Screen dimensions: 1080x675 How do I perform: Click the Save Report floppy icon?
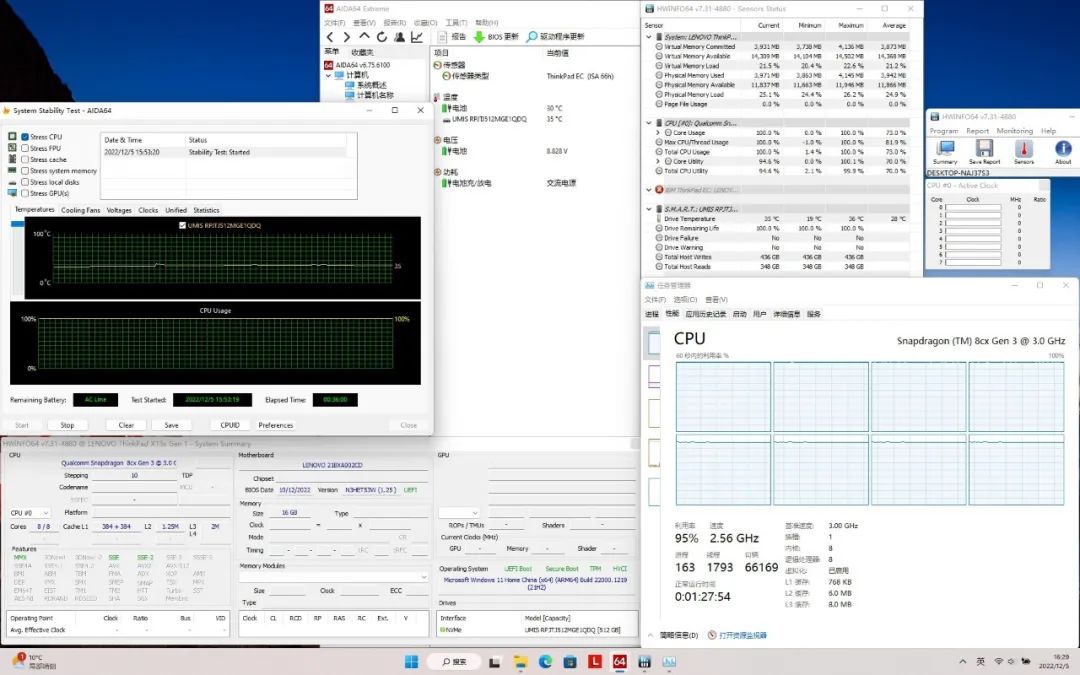click(x=984, y=149)
